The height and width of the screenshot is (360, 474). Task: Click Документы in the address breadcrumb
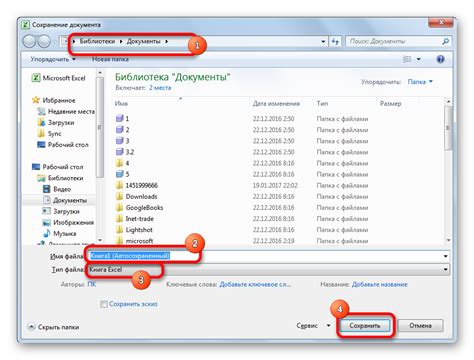[x=143, y=41]
